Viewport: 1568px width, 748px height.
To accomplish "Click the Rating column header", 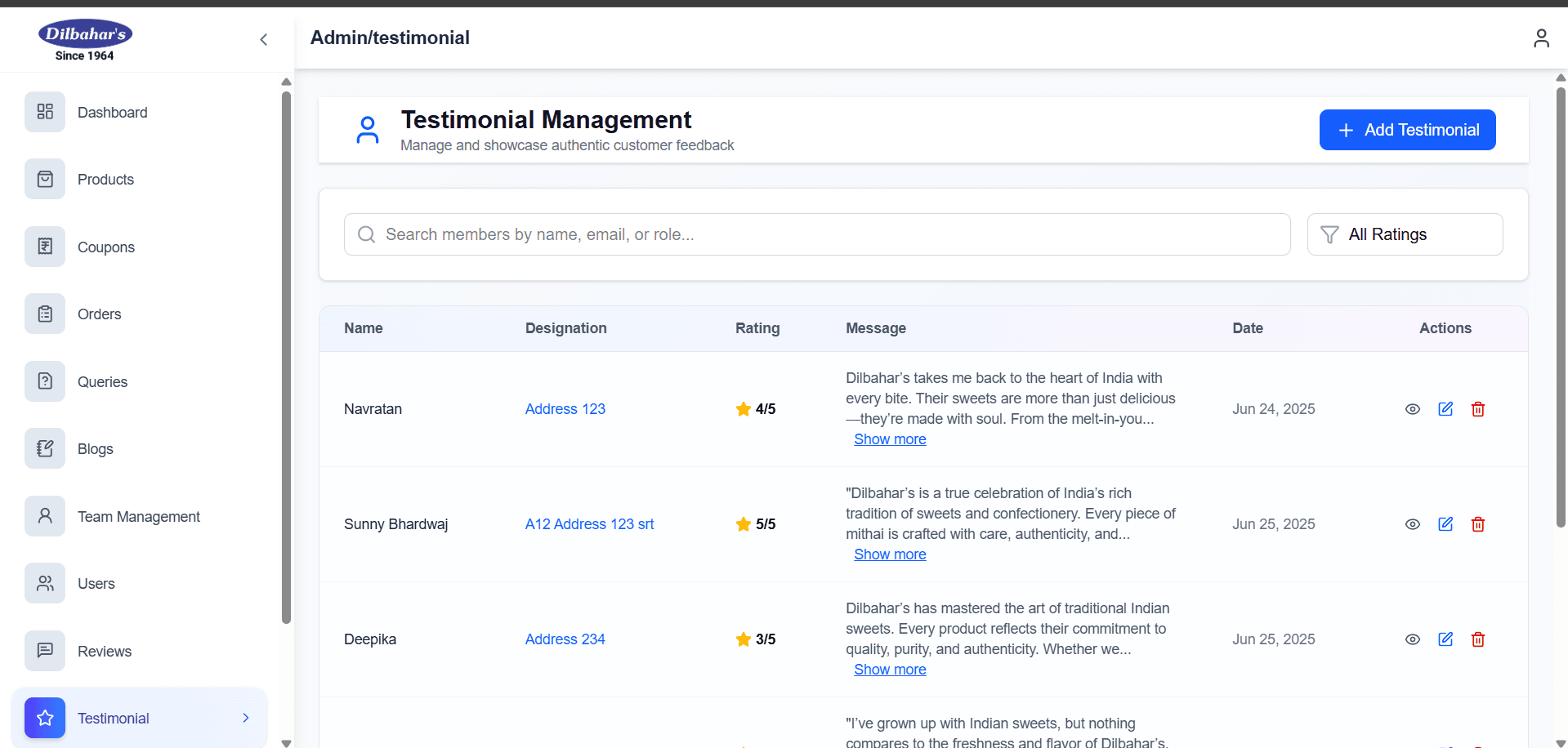I will tap(757, 328).
